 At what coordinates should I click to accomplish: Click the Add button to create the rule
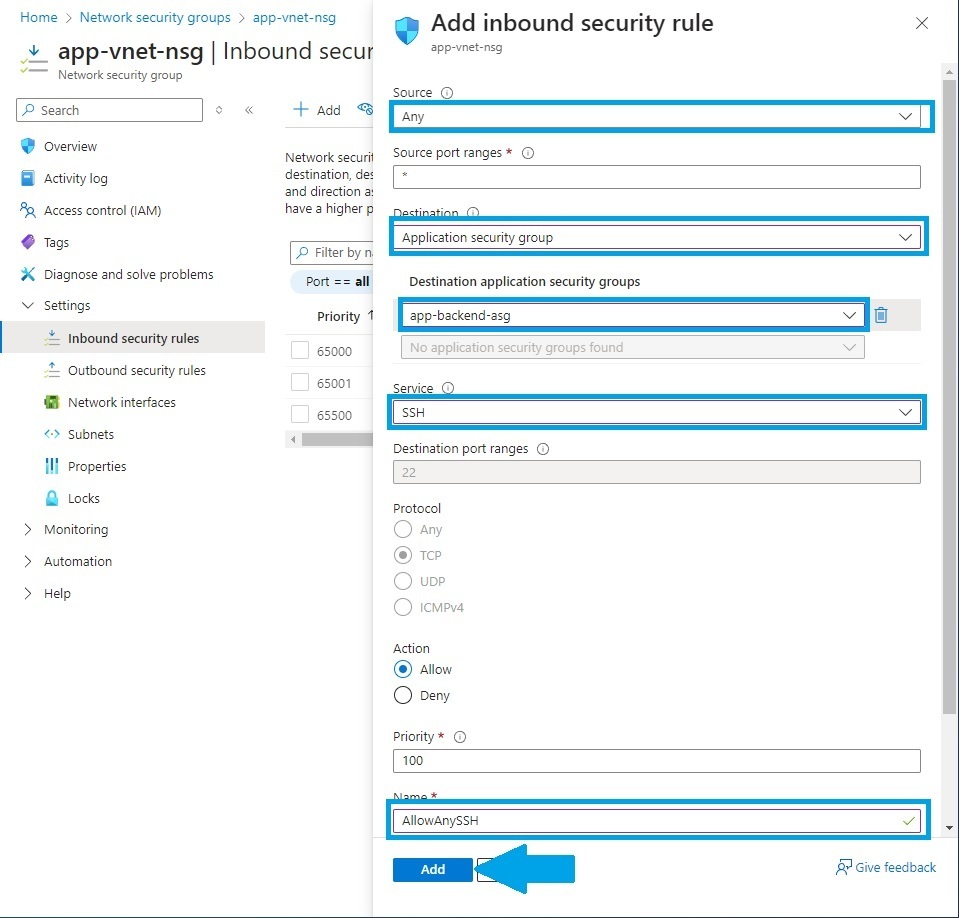pos(432,869)
